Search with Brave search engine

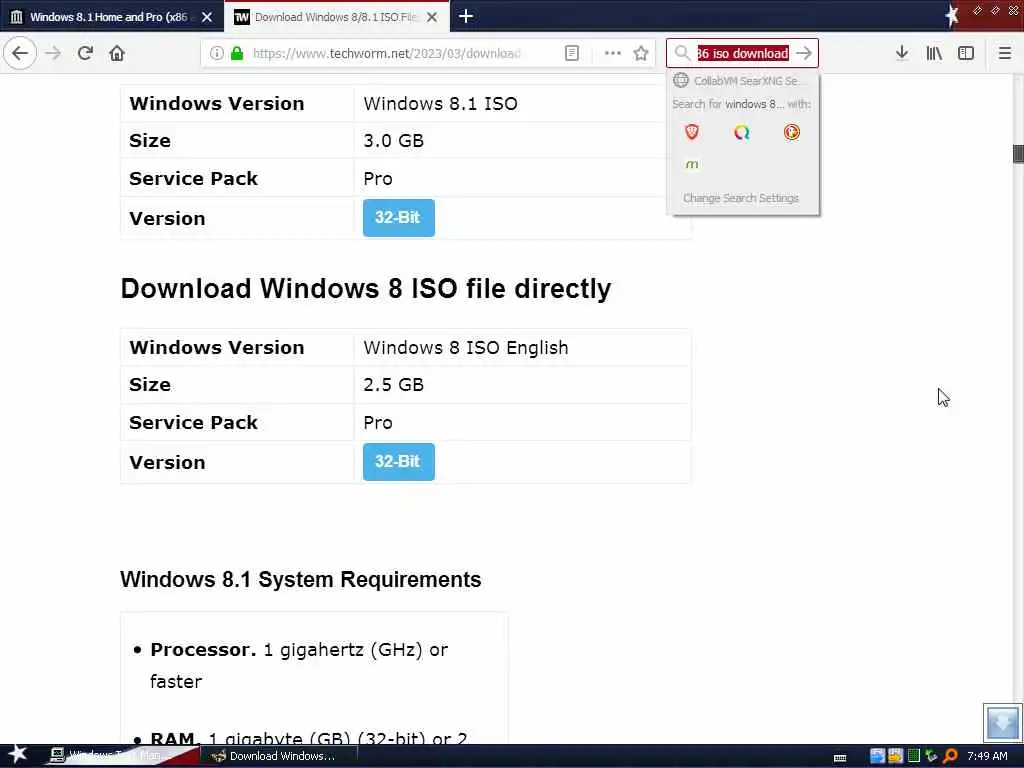pyautogui.click(x=692, y=133)
